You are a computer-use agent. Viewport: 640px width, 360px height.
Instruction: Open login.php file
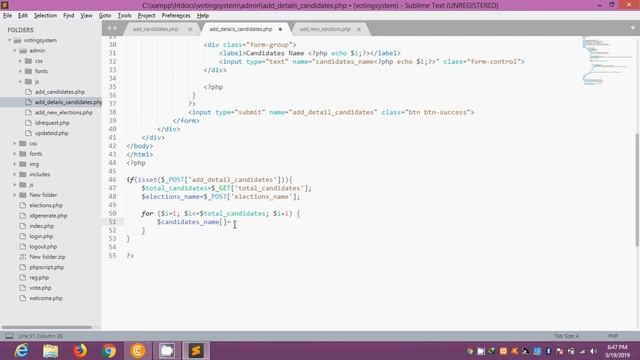tap(41, 236)
